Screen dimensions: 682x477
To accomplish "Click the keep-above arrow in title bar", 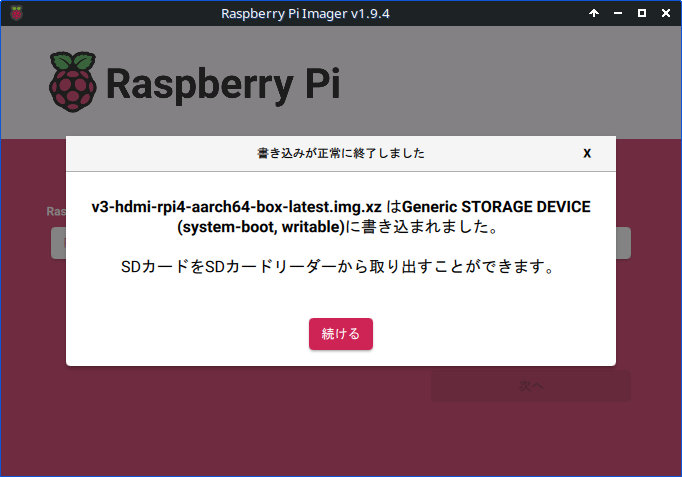I will 594,13.
